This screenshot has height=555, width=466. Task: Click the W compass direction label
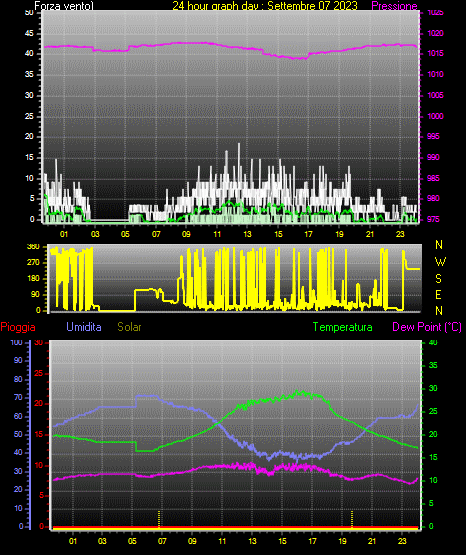(440, 262)
